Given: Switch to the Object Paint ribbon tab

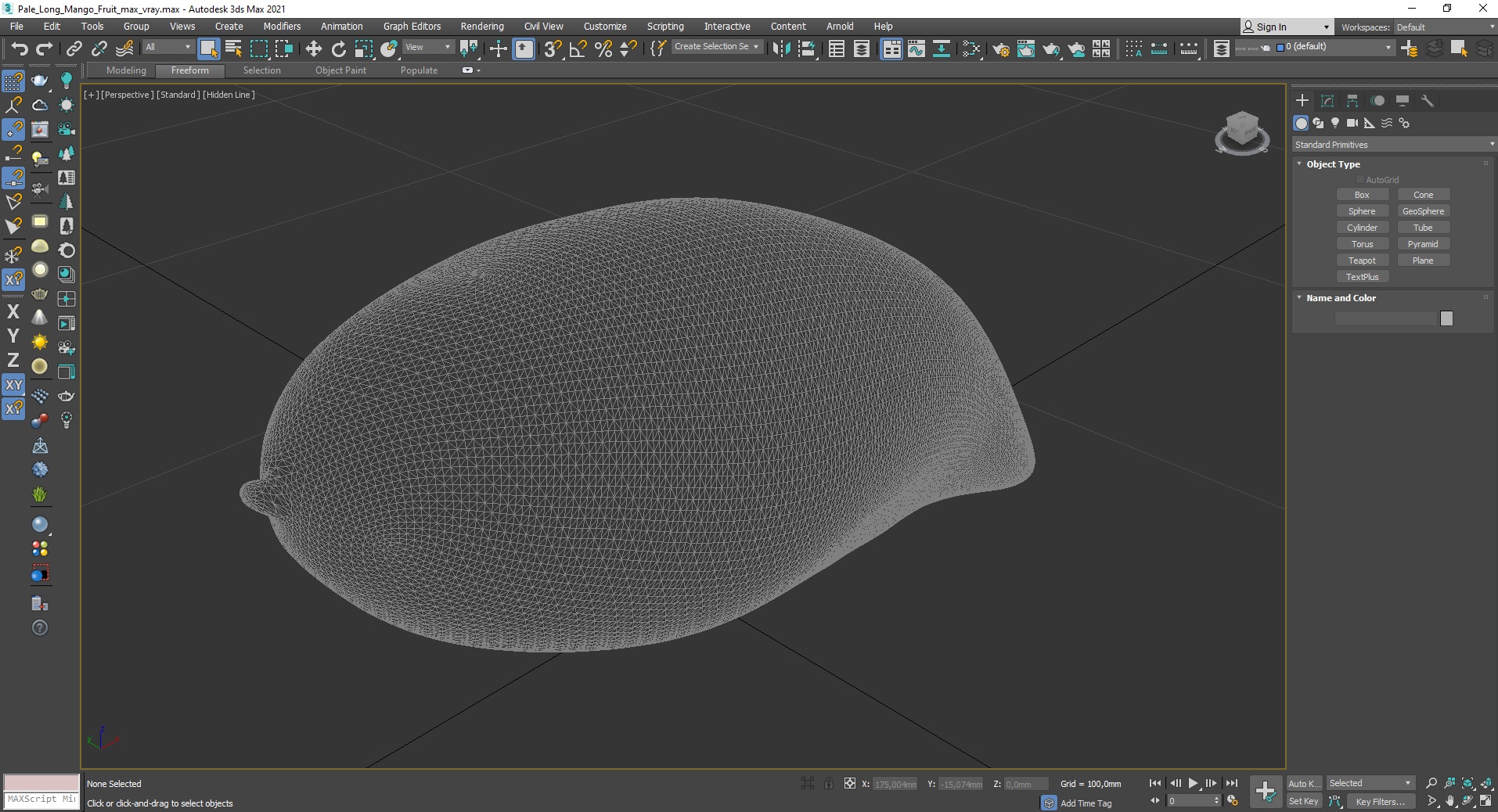Looking at the screenshot, I should pos(340,70).
